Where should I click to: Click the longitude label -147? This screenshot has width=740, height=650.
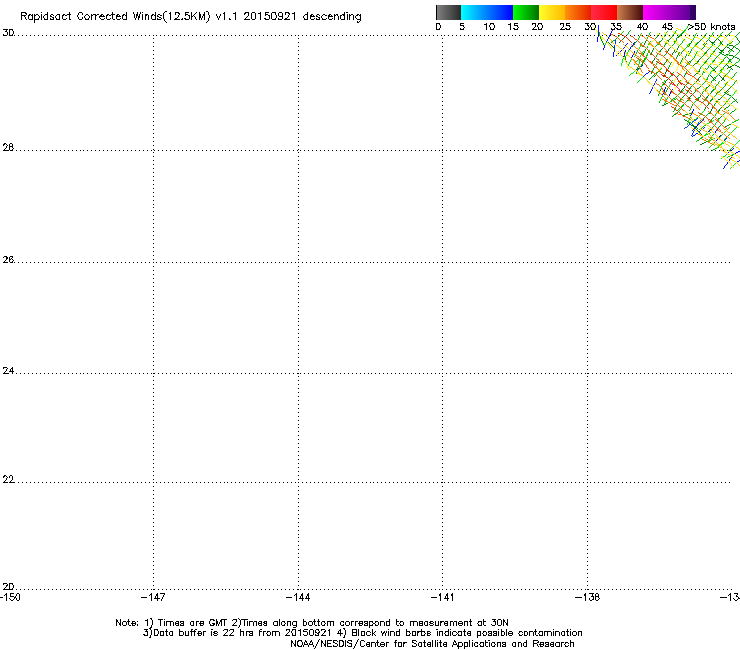[153, 597]
